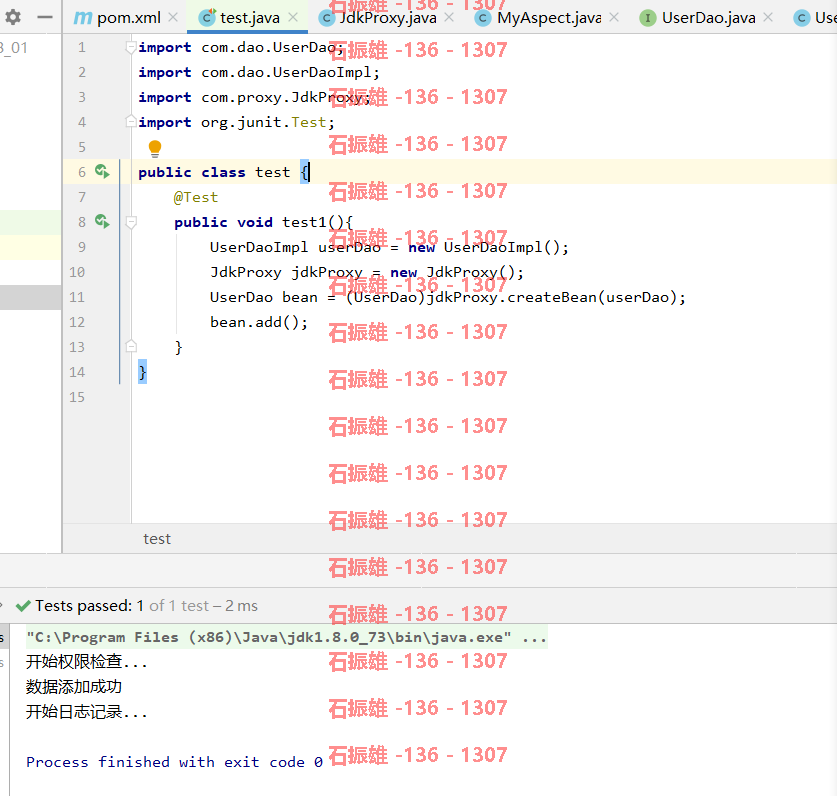This screenshot has height=796, width=837.
Task: Click the closing brace on line 14
Action: tap(143, 372)
